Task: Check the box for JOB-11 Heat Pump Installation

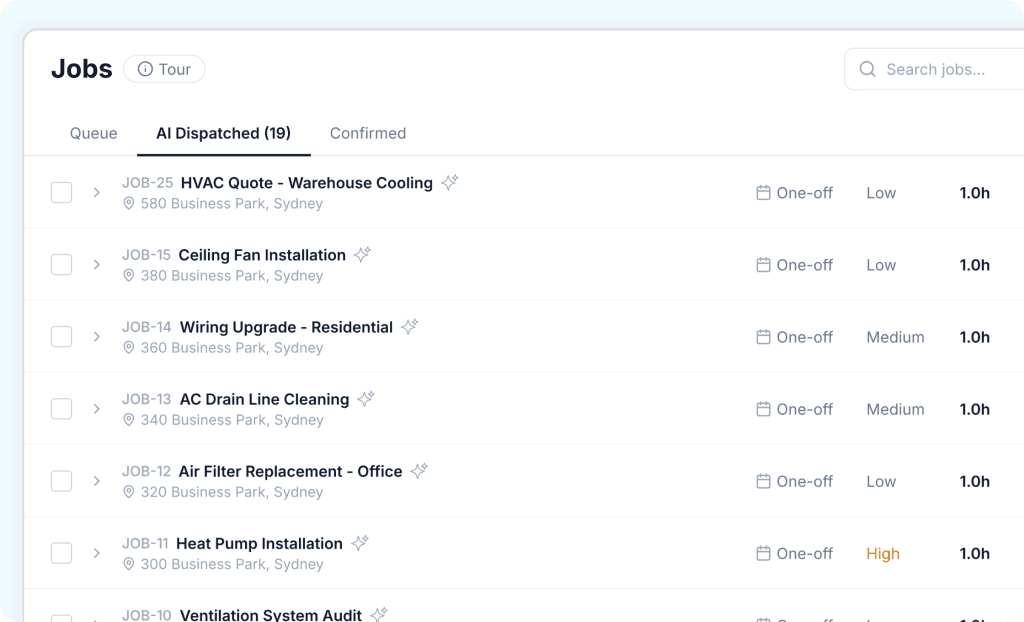Action: pos(61,553)
